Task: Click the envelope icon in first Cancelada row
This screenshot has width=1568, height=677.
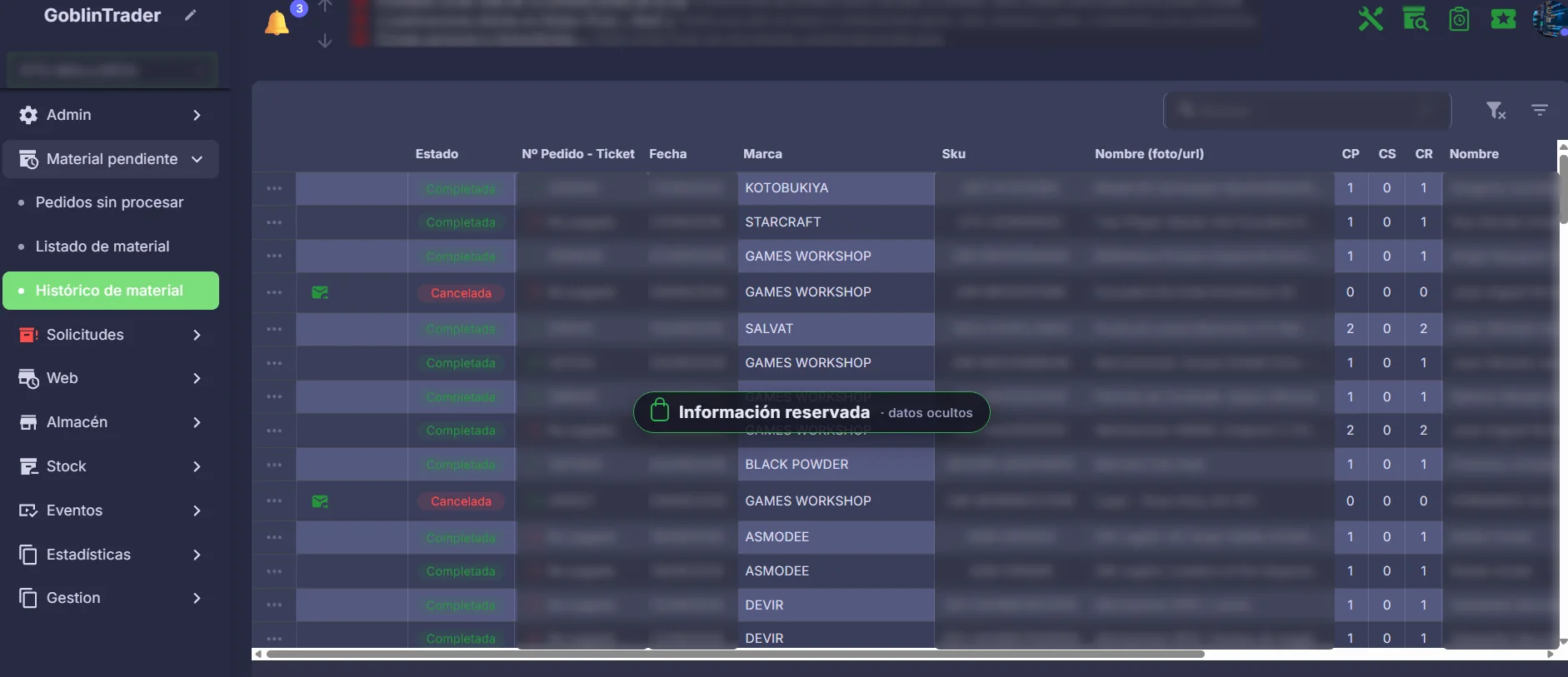Action: [320, 292]
